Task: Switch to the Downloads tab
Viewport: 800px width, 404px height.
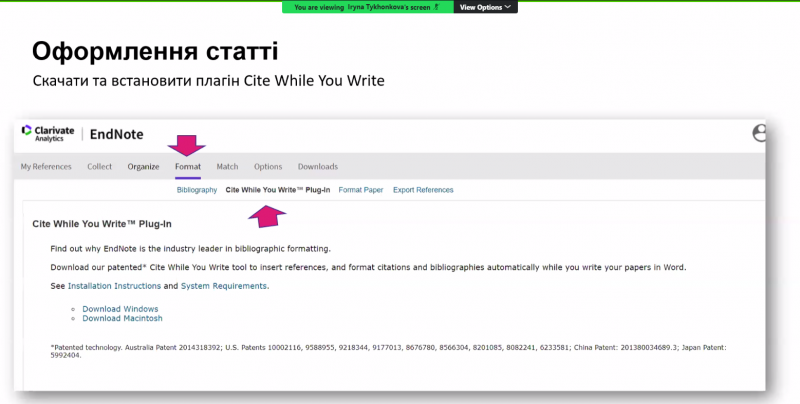Action: pyautogui.click(x=318, y=166)
